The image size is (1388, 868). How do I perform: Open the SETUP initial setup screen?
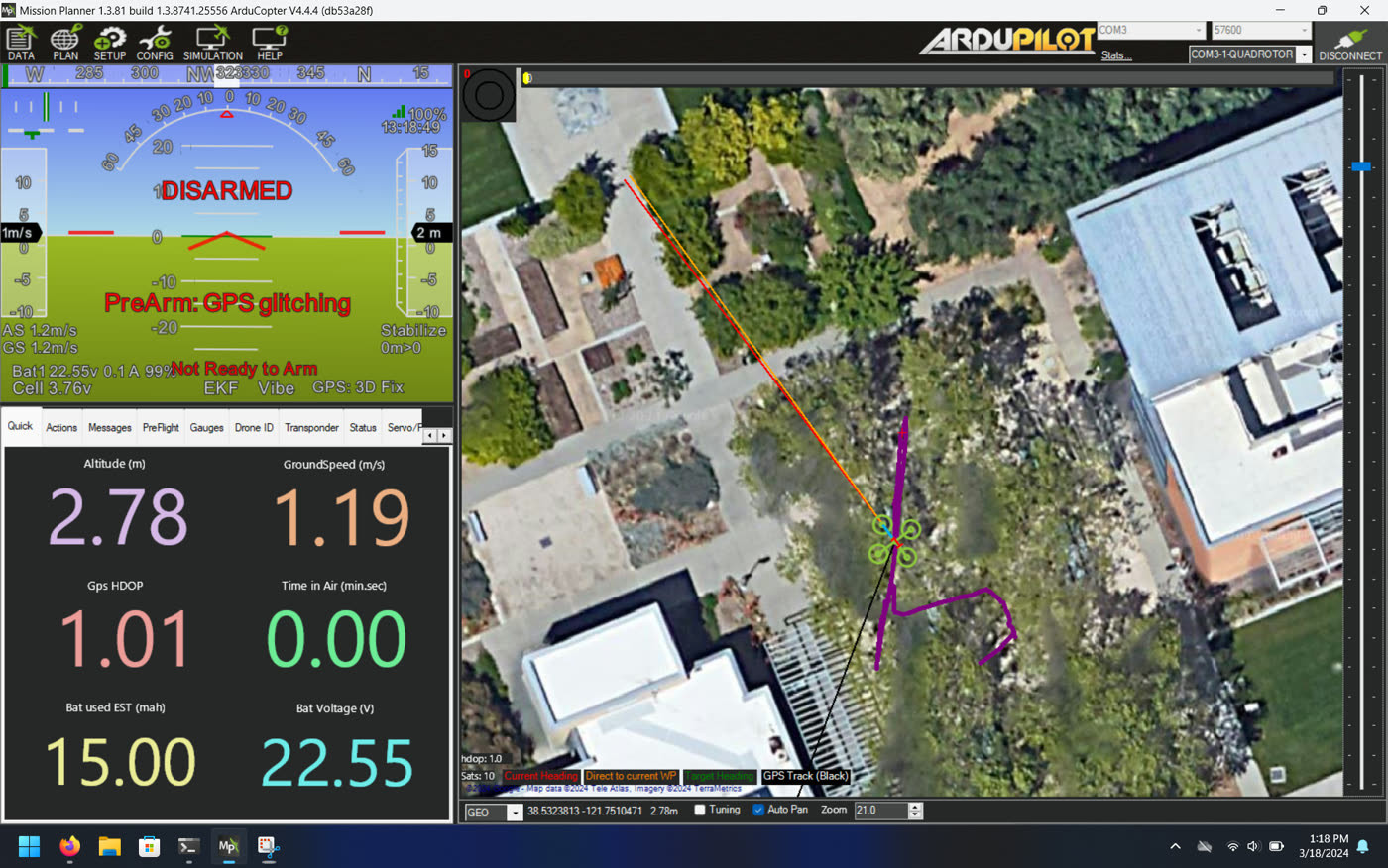pos(109,44)
